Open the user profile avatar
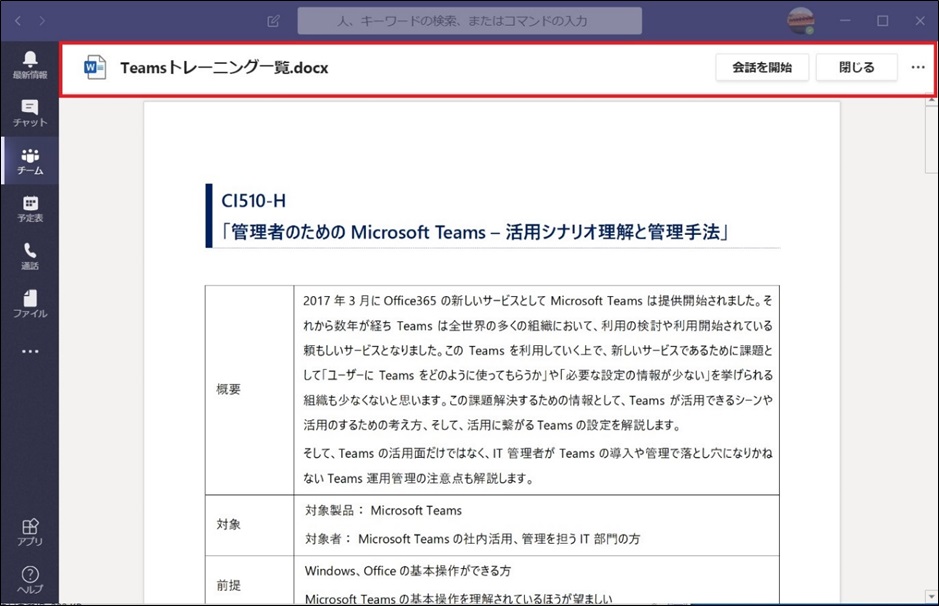The width and height of the screenshot is (939, 606). (x=800, y=21)
